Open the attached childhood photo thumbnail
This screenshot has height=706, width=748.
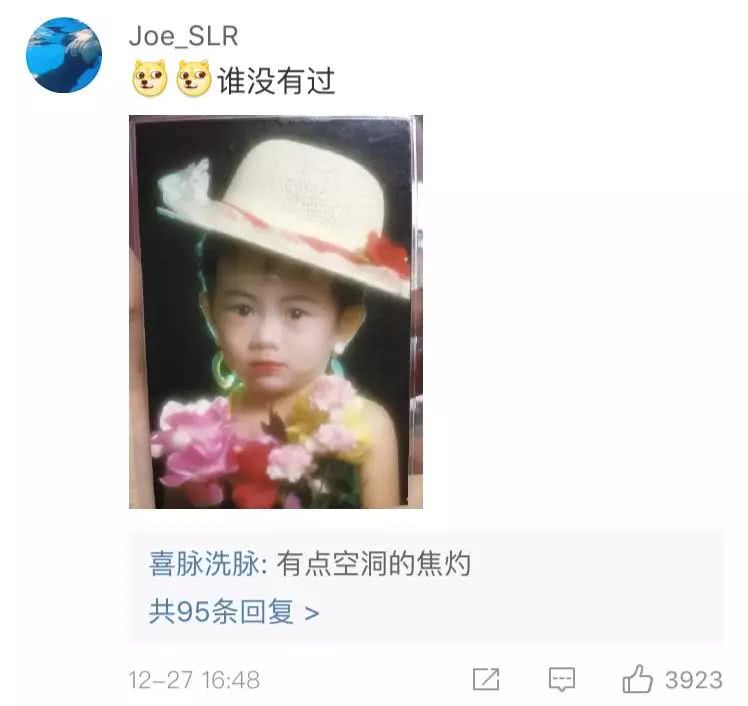276,312
